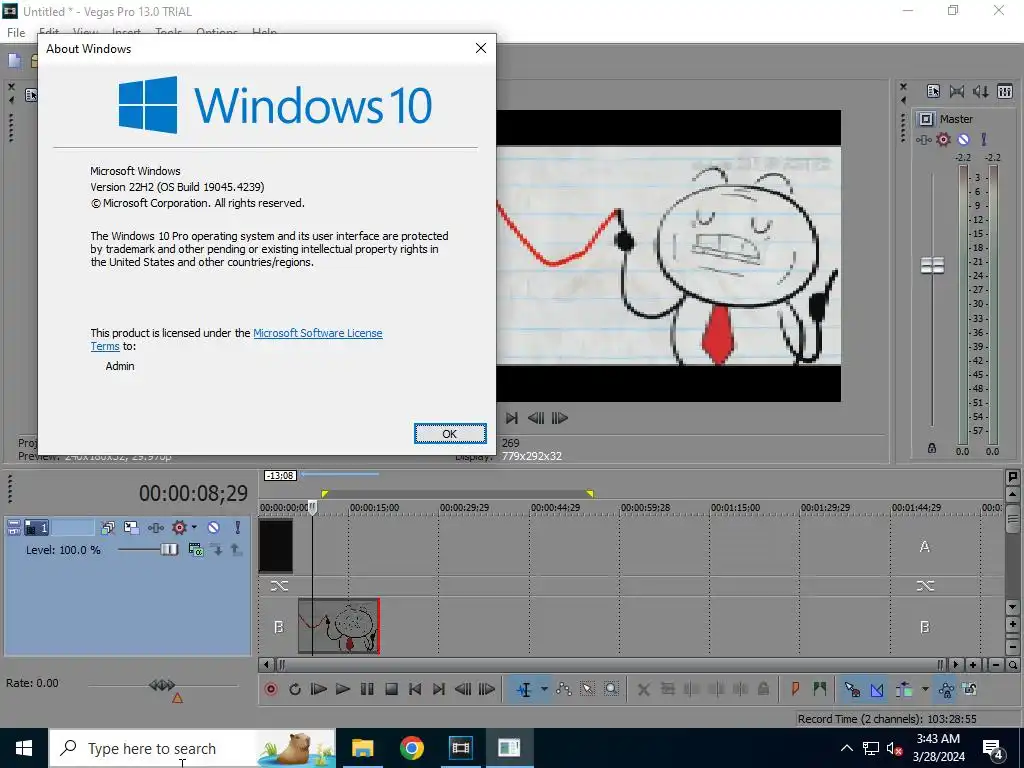Click the track 1 number badge
Viewport: 1024px width, 768px height.
tap(37, 527)
